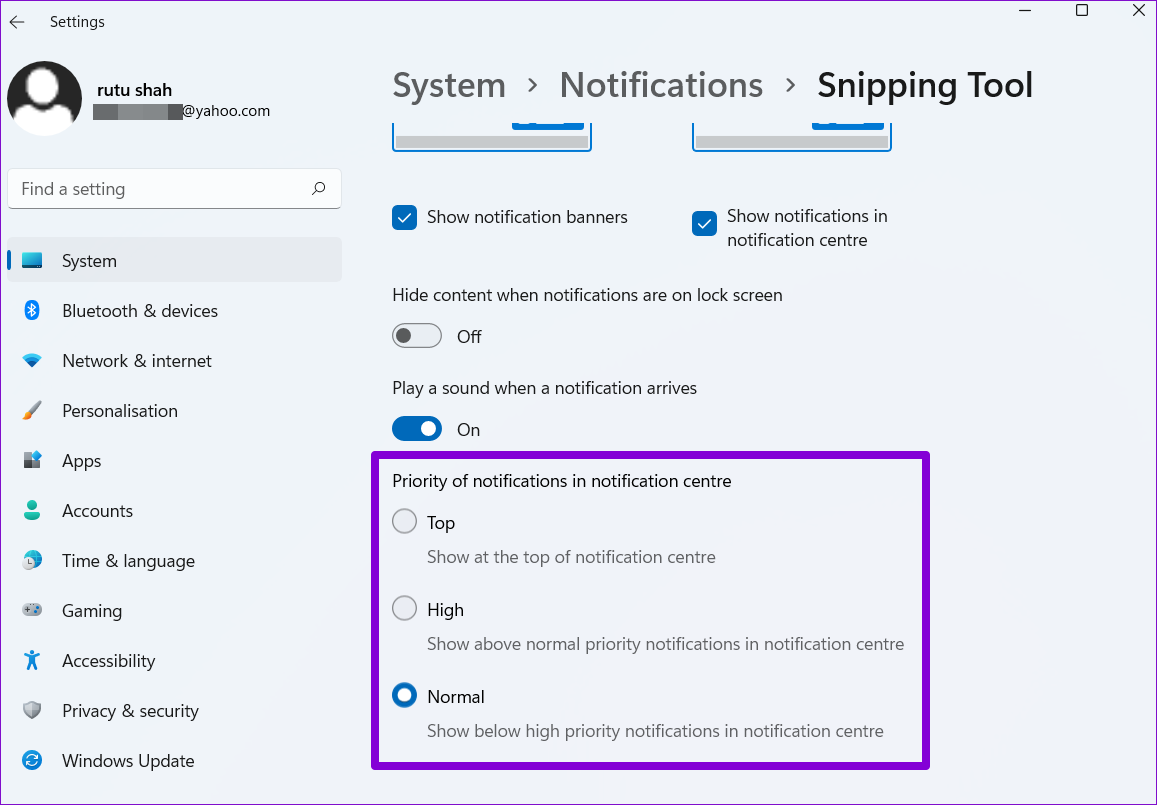The height and width of the screenshot is (805, 1157).
Task: Select Top notification priority
Action: pyautogui.click(x=404, y=521)
